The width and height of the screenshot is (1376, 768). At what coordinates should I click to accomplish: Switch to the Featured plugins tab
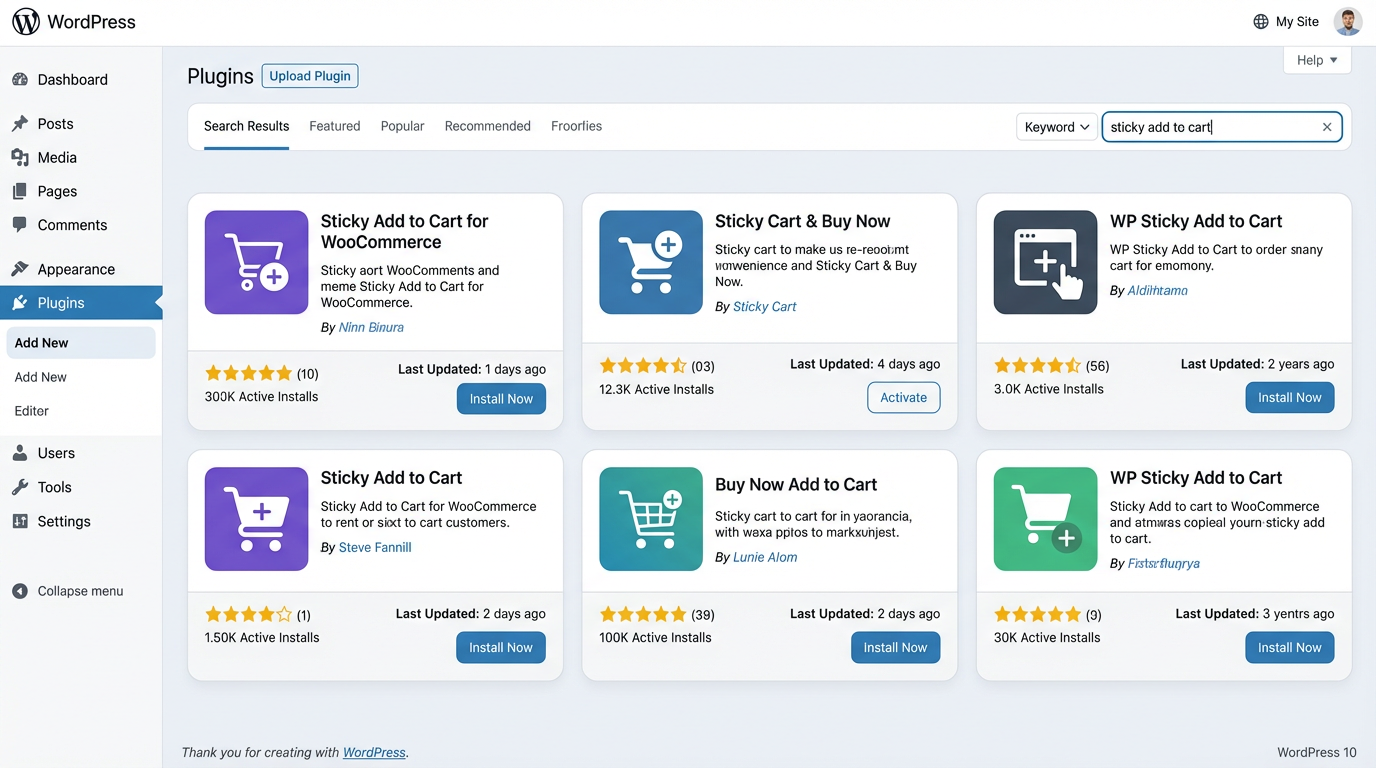pos(334,125)
